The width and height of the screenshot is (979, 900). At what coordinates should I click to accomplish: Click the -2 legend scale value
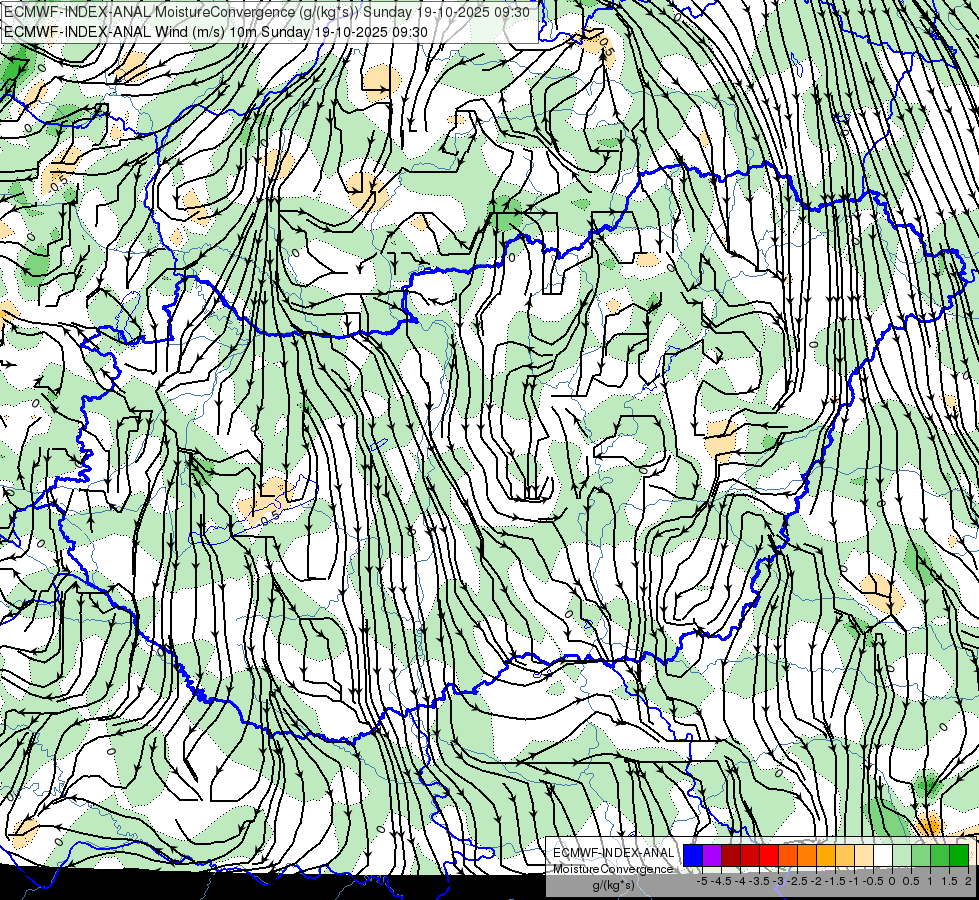point(815,881)
